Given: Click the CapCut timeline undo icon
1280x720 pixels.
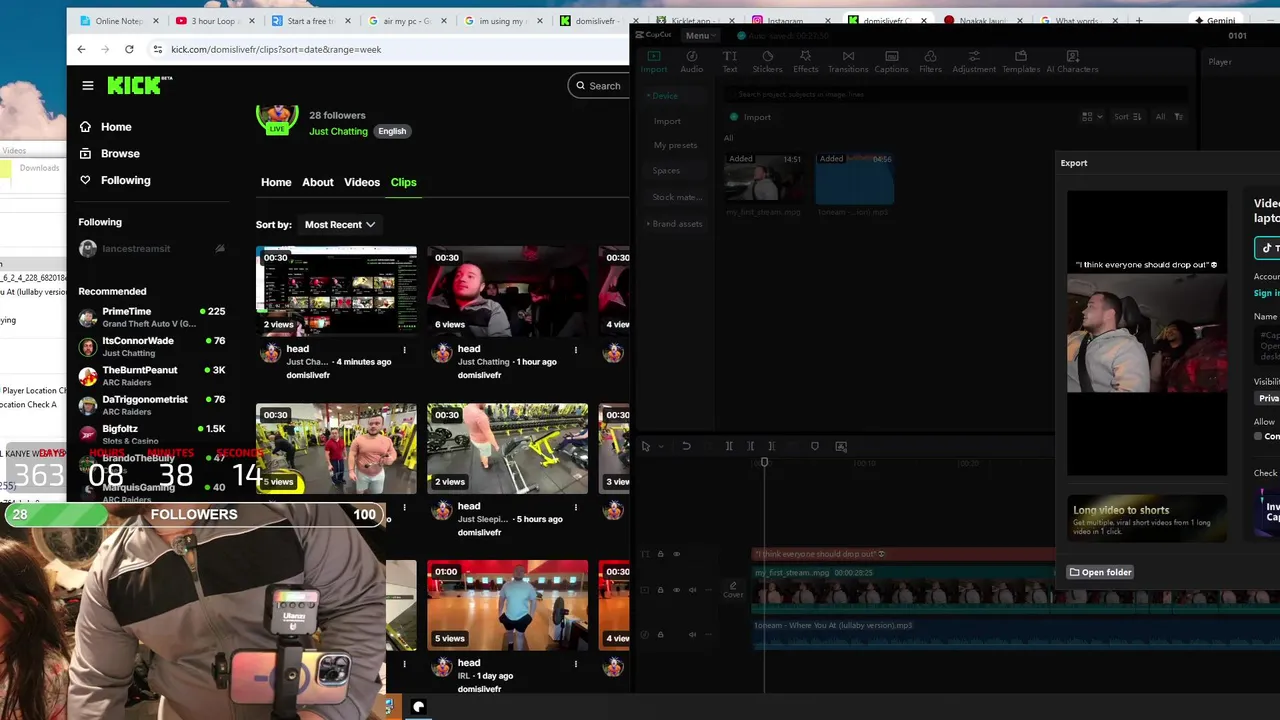Looking at the screenshot, I should 686,446.
